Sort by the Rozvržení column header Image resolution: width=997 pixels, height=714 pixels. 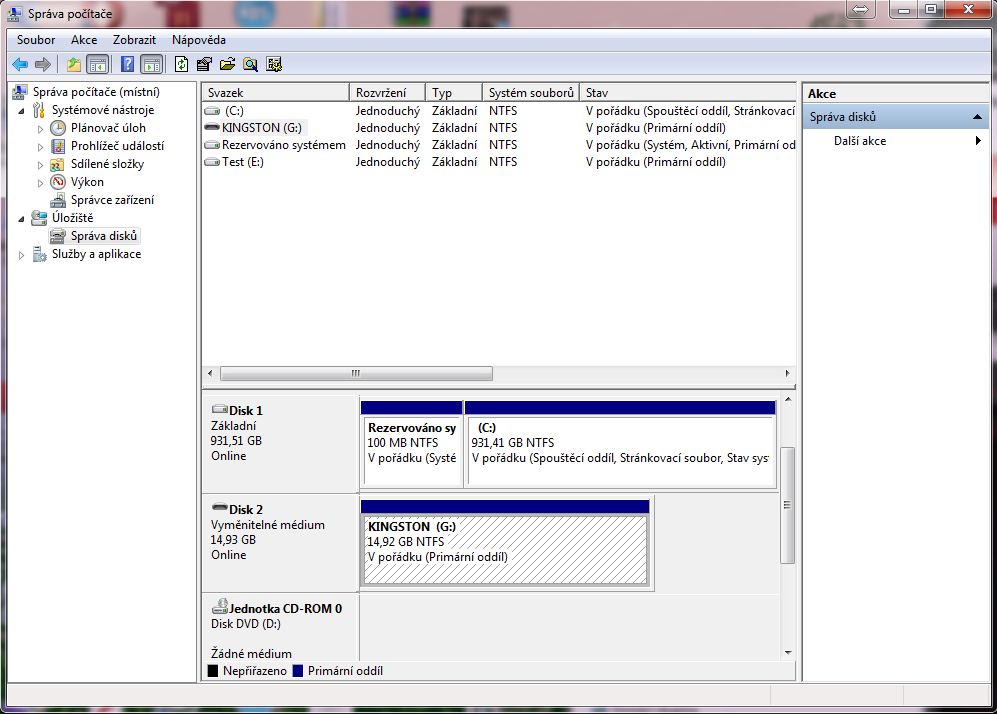tap(387, 92)
